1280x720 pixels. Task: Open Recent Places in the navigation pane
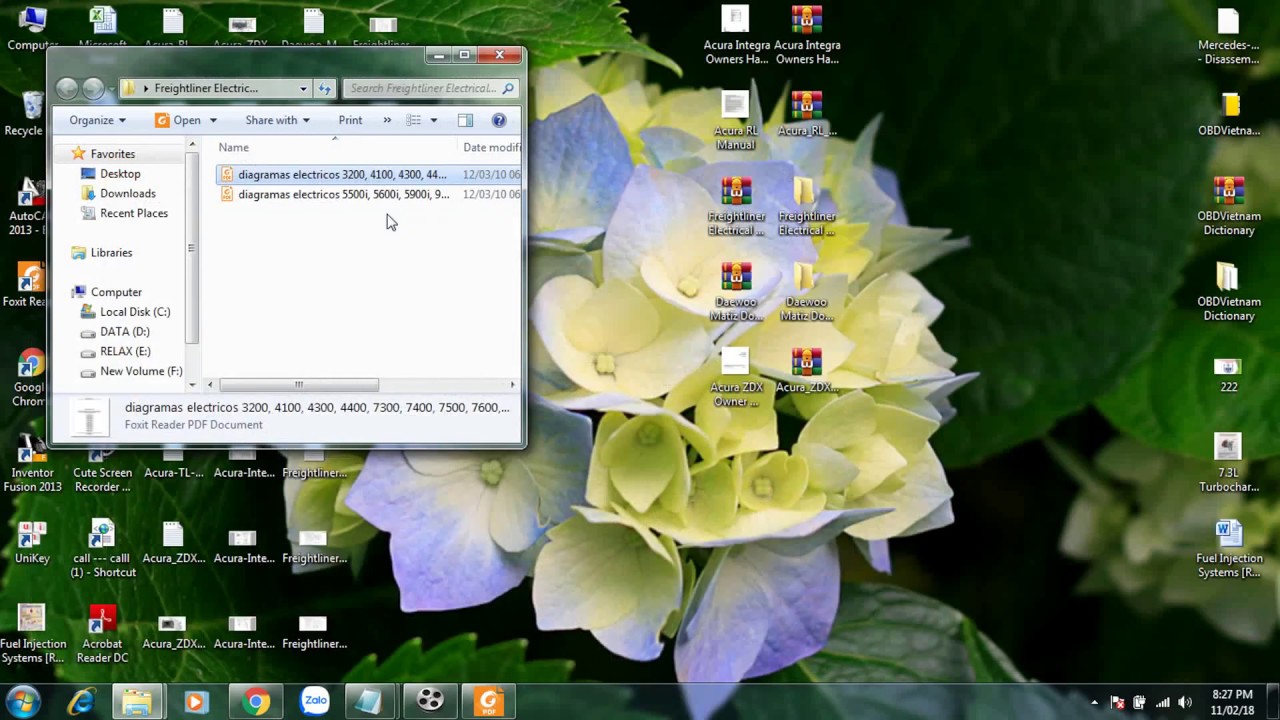(133, 213)
